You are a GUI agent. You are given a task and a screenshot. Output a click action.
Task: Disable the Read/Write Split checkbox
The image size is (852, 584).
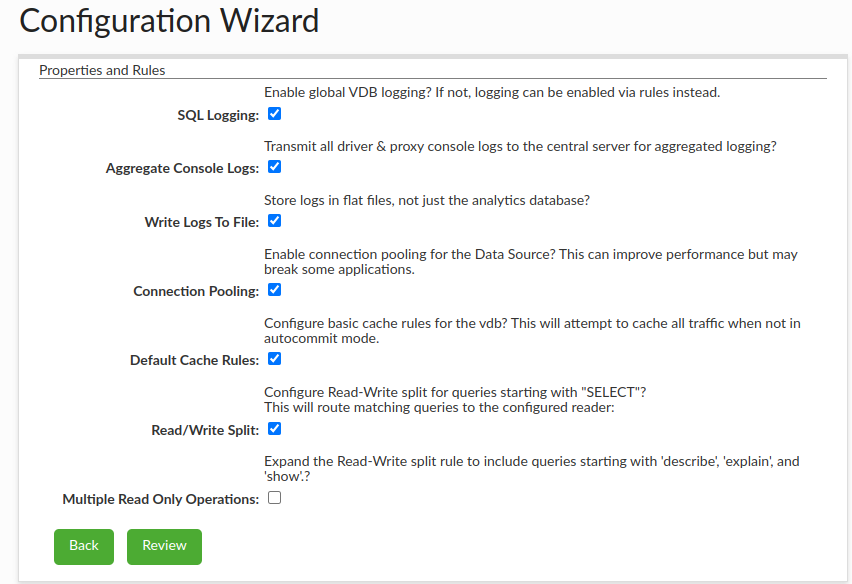(x=274, y=429)
